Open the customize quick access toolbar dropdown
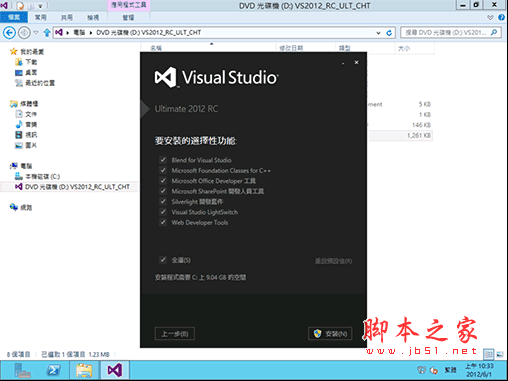The height and width of the screenshot is (381, 508). 40,6
